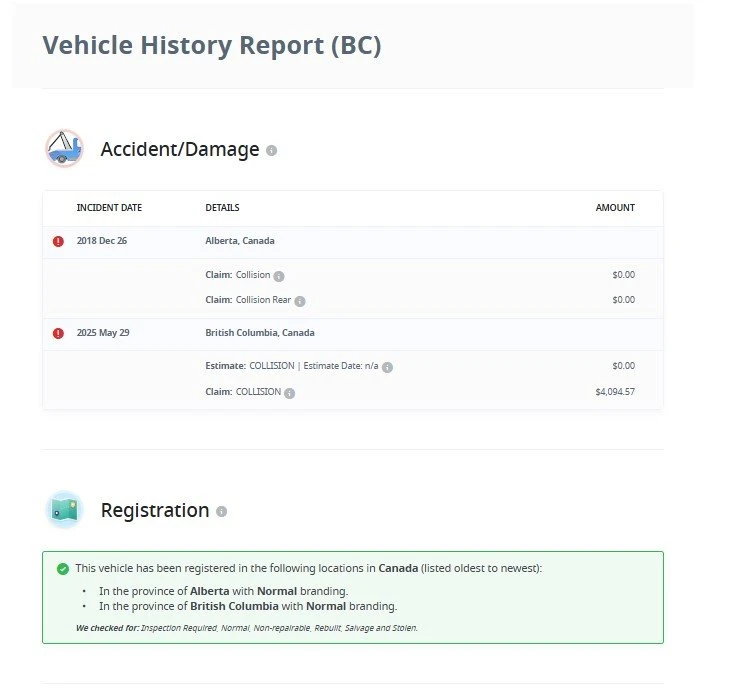Click the green checkmark in registration box
735x700 pixels.
click(x=63, y=569)
